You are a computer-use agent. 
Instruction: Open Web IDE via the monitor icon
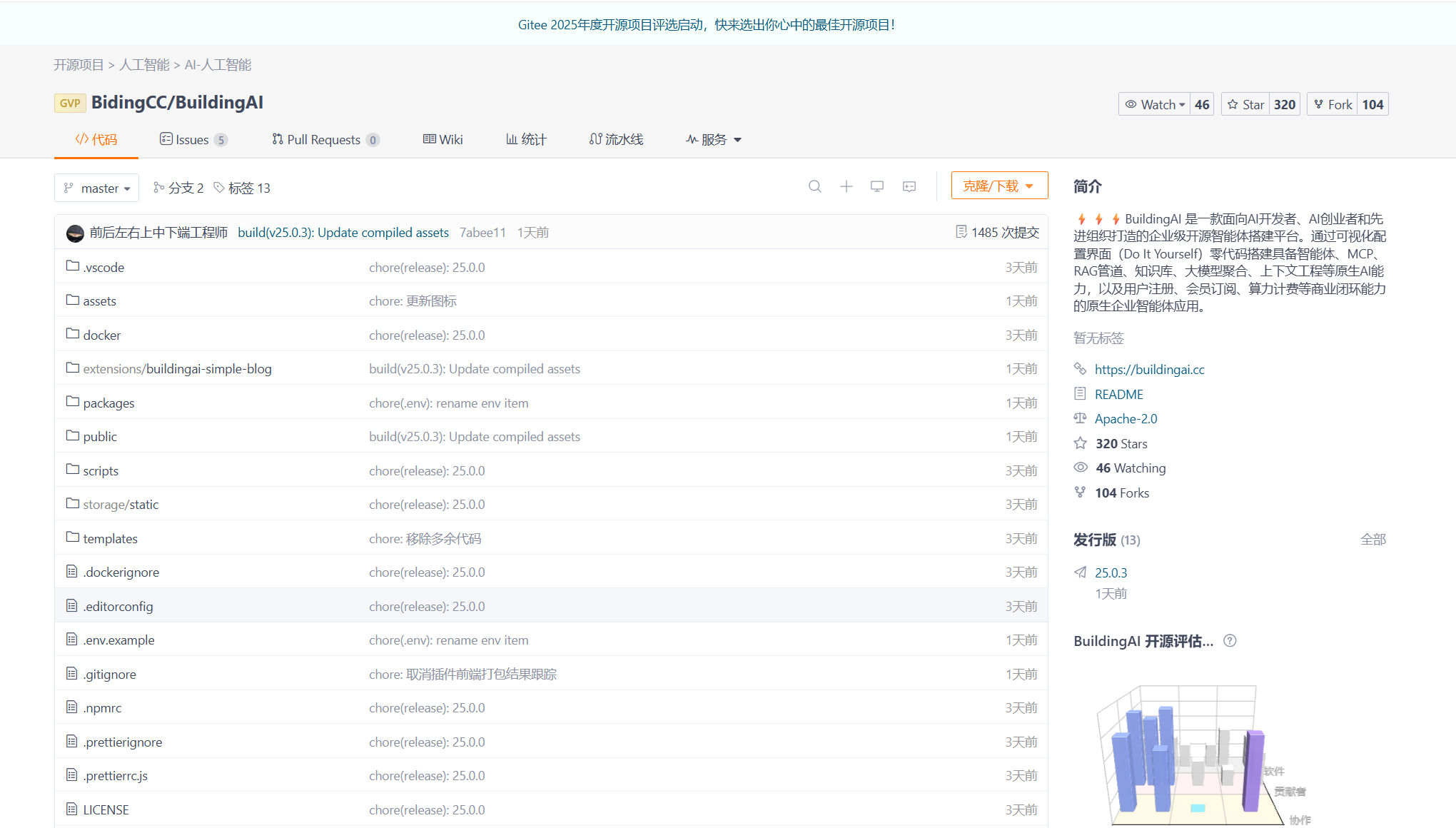[877, 186]
